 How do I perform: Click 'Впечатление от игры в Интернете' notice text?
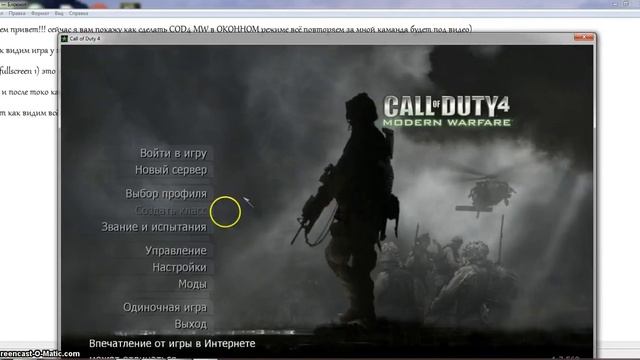[x=172, y=344]
